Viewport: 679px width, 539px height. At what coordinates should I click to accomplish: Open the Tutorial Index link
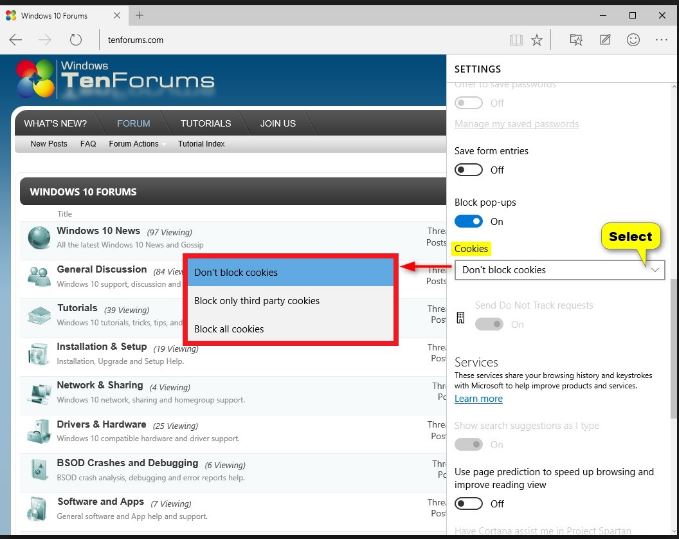(x=201, y=144)
